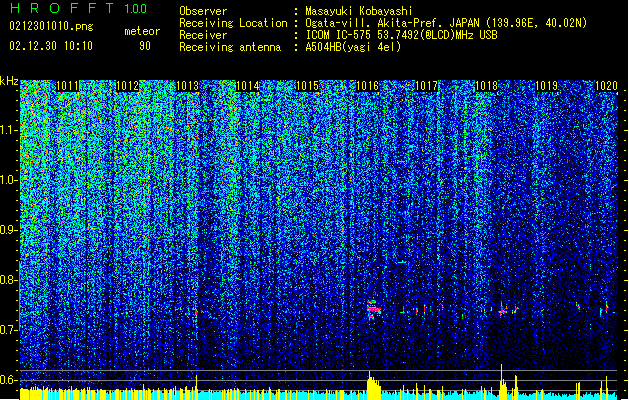Click the 1013 time marker
This screenshot has width=629, height=400.
point(187,86)
